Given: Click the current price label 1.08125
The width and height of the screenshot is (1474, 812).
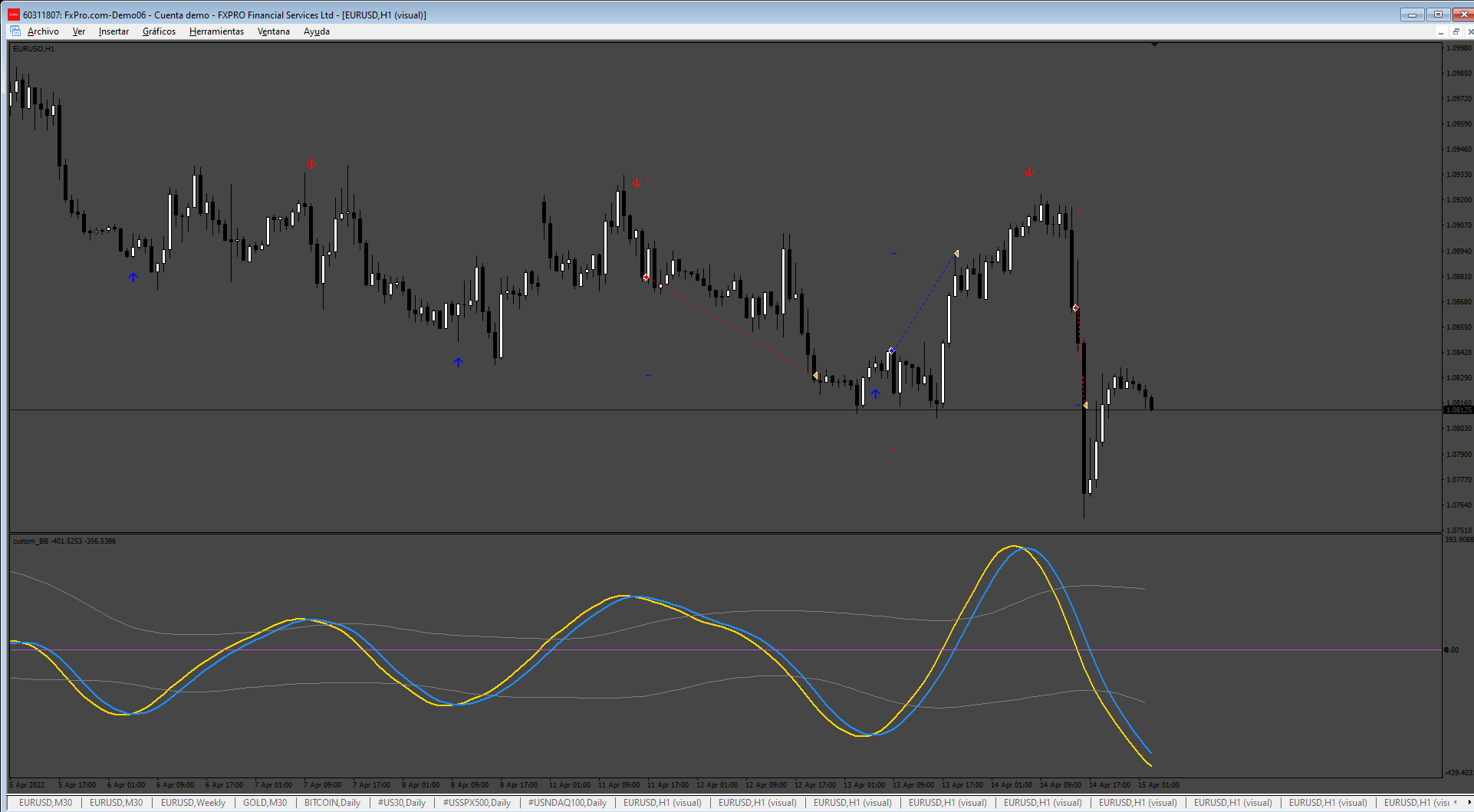Looking at the screenshot, I should [x=1458, y=410].
